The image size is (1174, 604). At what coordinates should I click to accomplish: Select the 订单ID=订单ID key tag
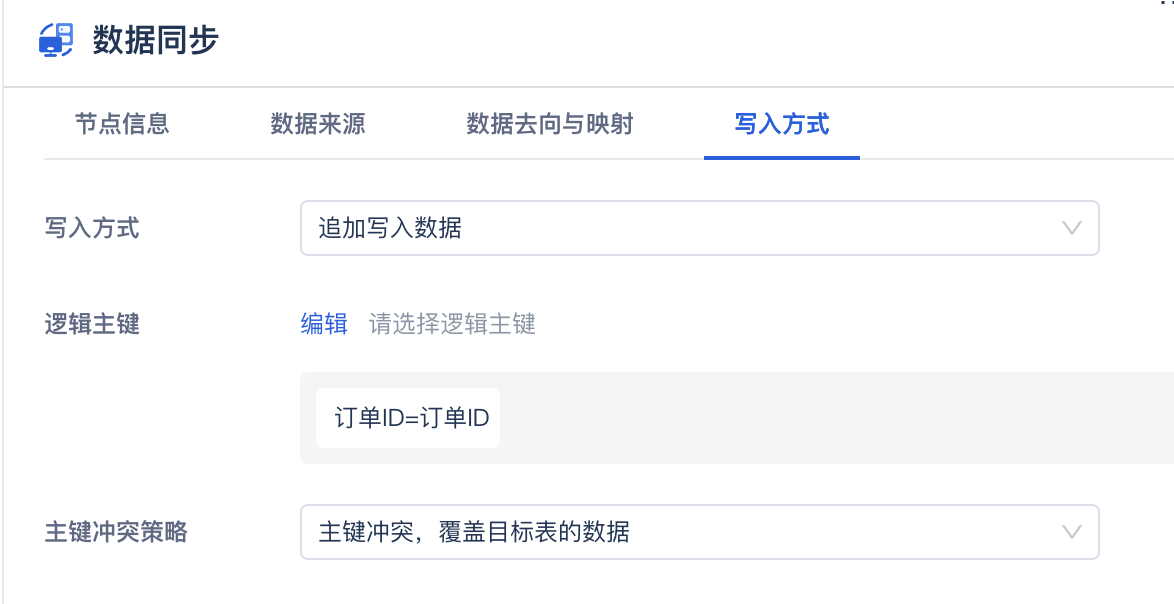(x=408, y=418)
